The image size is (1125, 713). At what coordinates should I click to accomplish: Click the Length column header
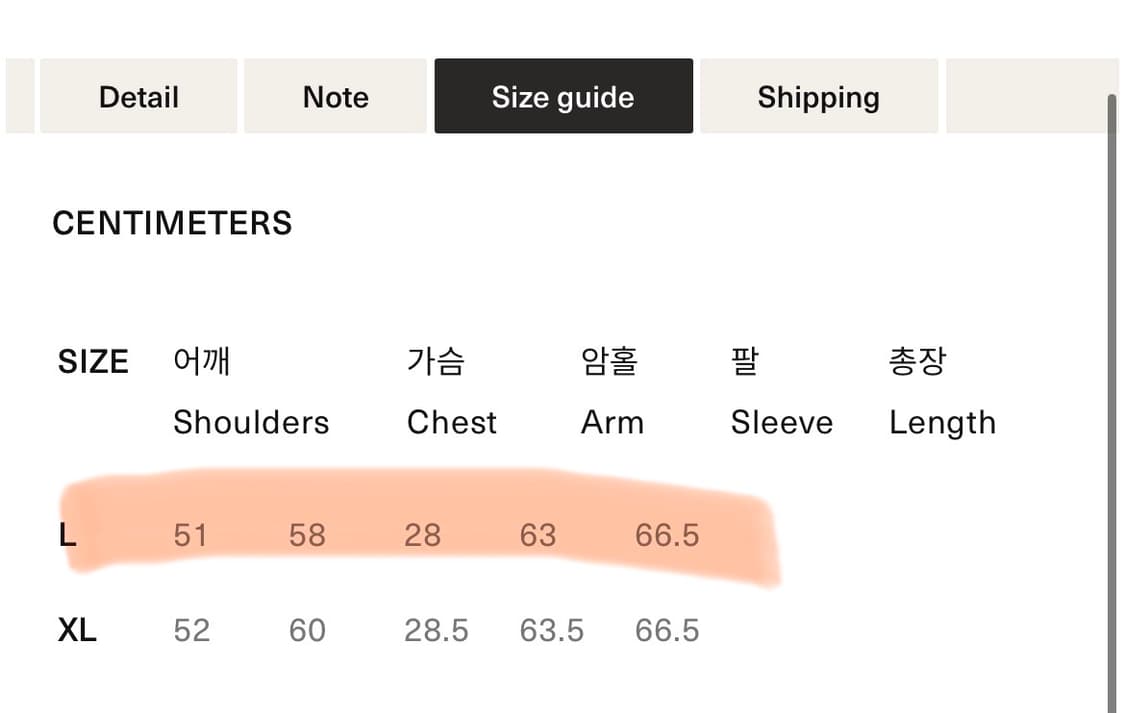point(942,422)
